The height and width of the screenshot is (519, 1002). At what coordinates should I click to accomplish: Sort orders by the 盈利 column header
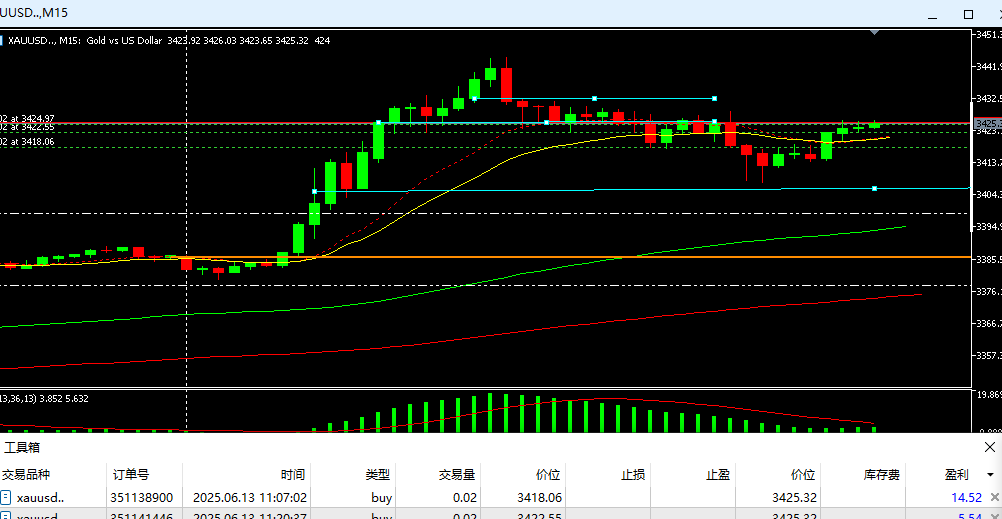coord(956,474)
